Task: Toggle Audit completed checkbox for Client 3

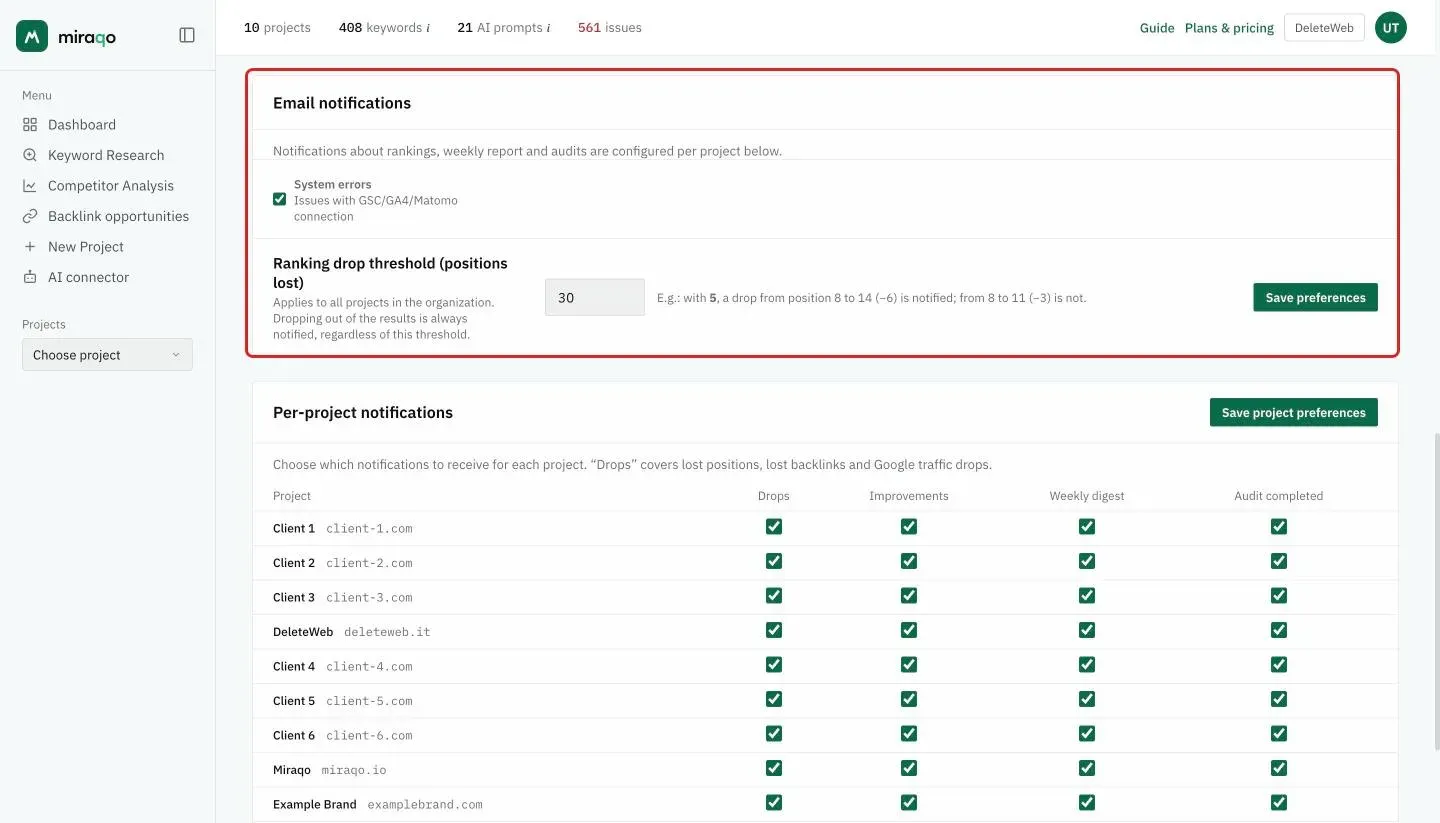Action: (x=1279, y=596)
